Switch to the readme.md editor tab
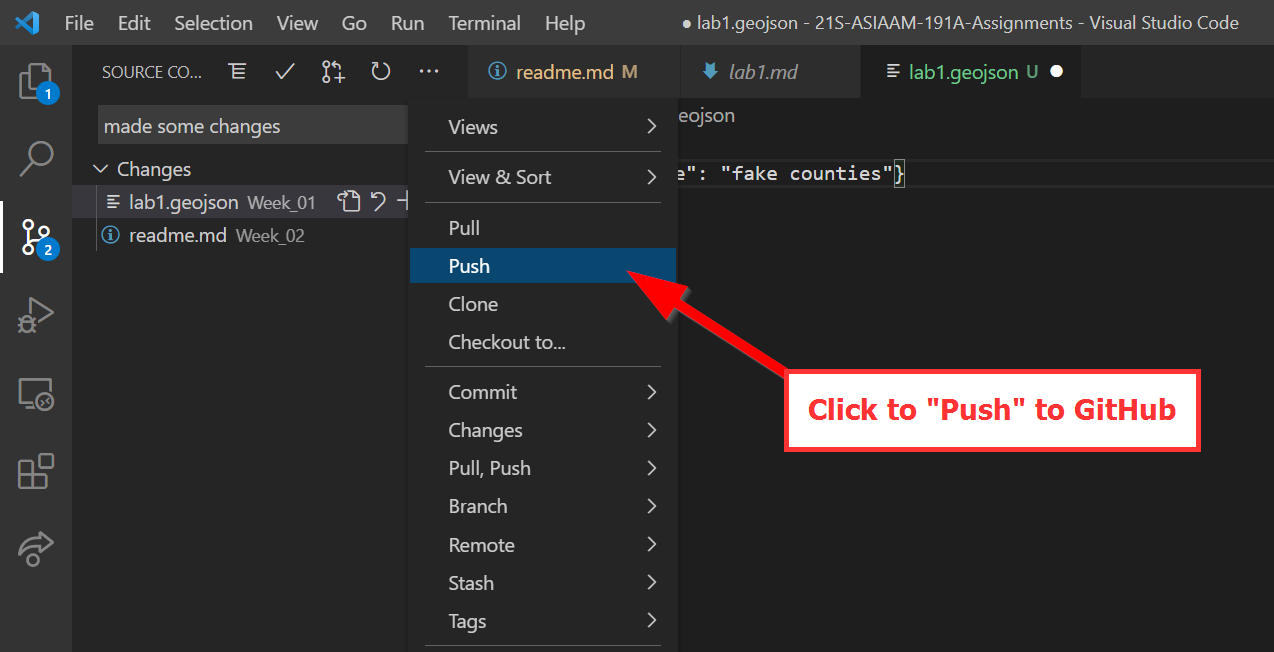Screen dimensions: 1274x652 pos(564,72)
